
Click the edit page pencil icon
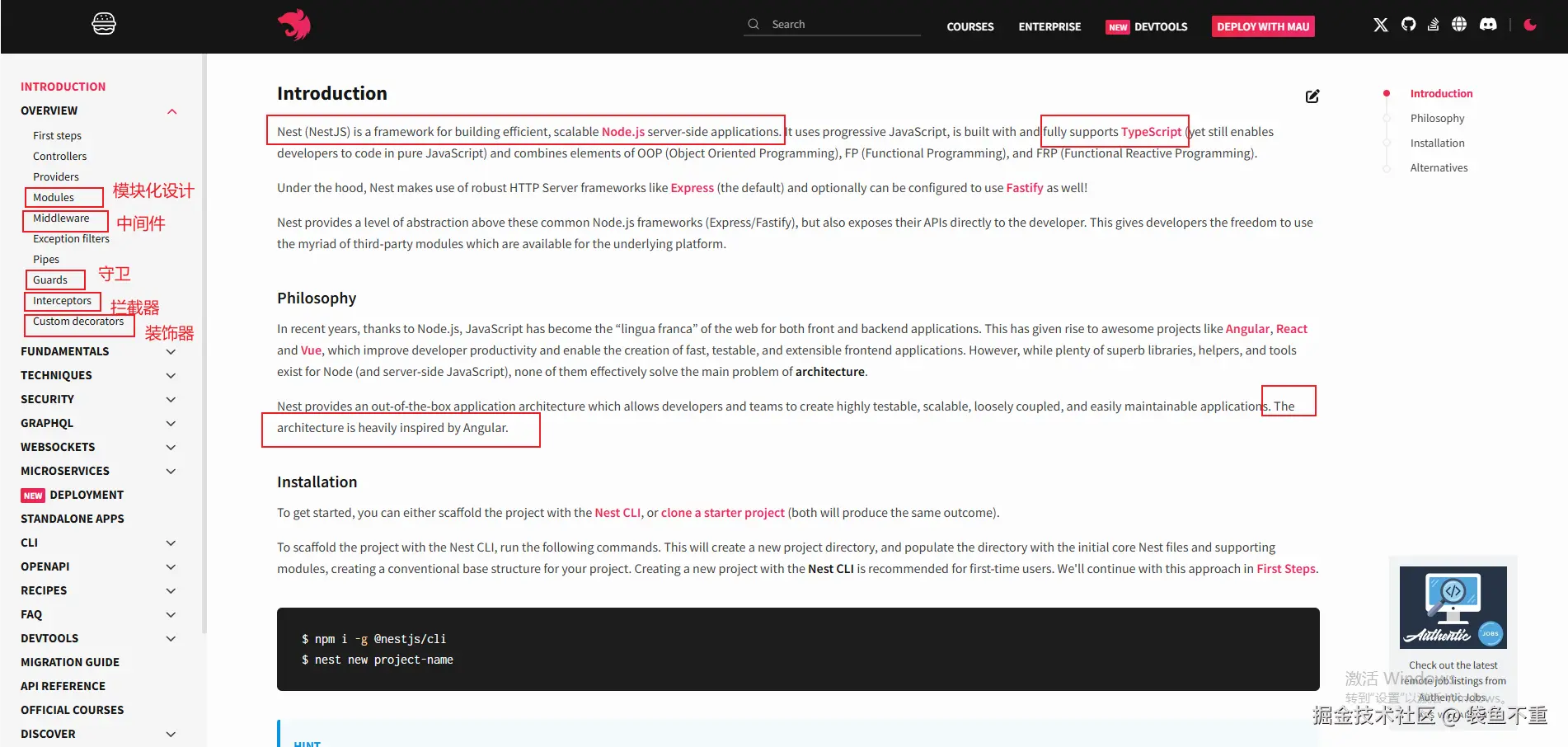point(1312,96)
